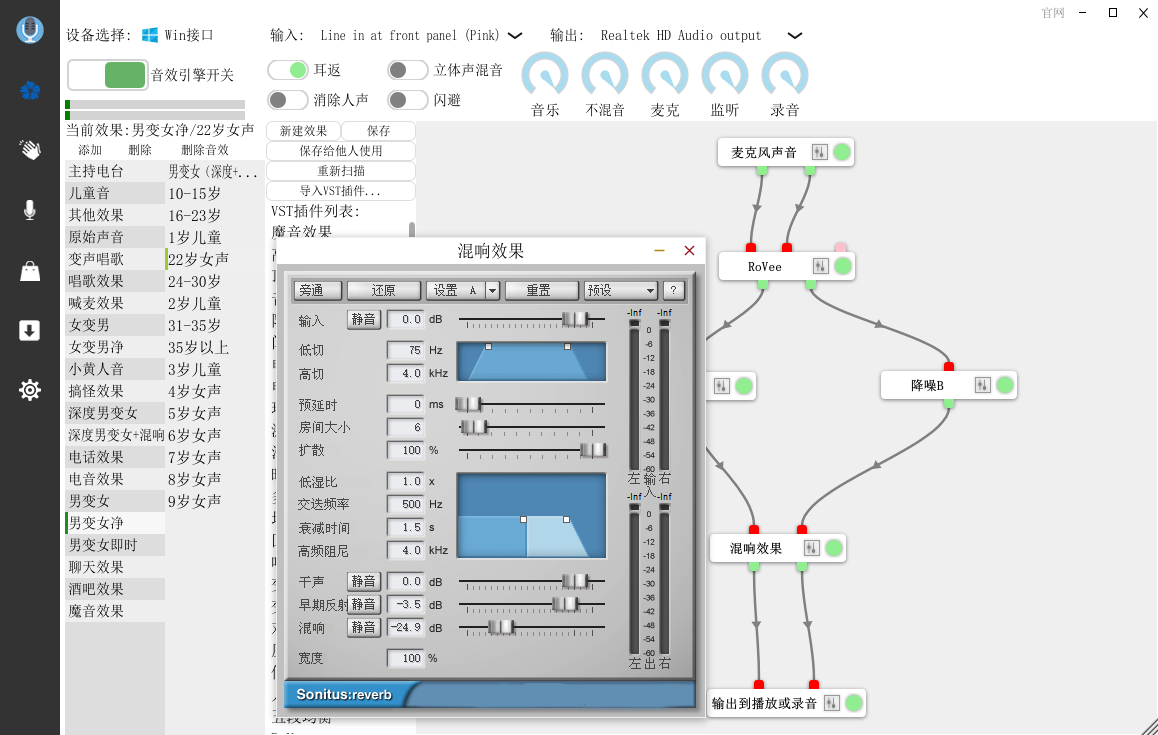This screenshot has height=735, width=1158.
Task: Open the gear settings sidebar icon
Action: point(30,389)
